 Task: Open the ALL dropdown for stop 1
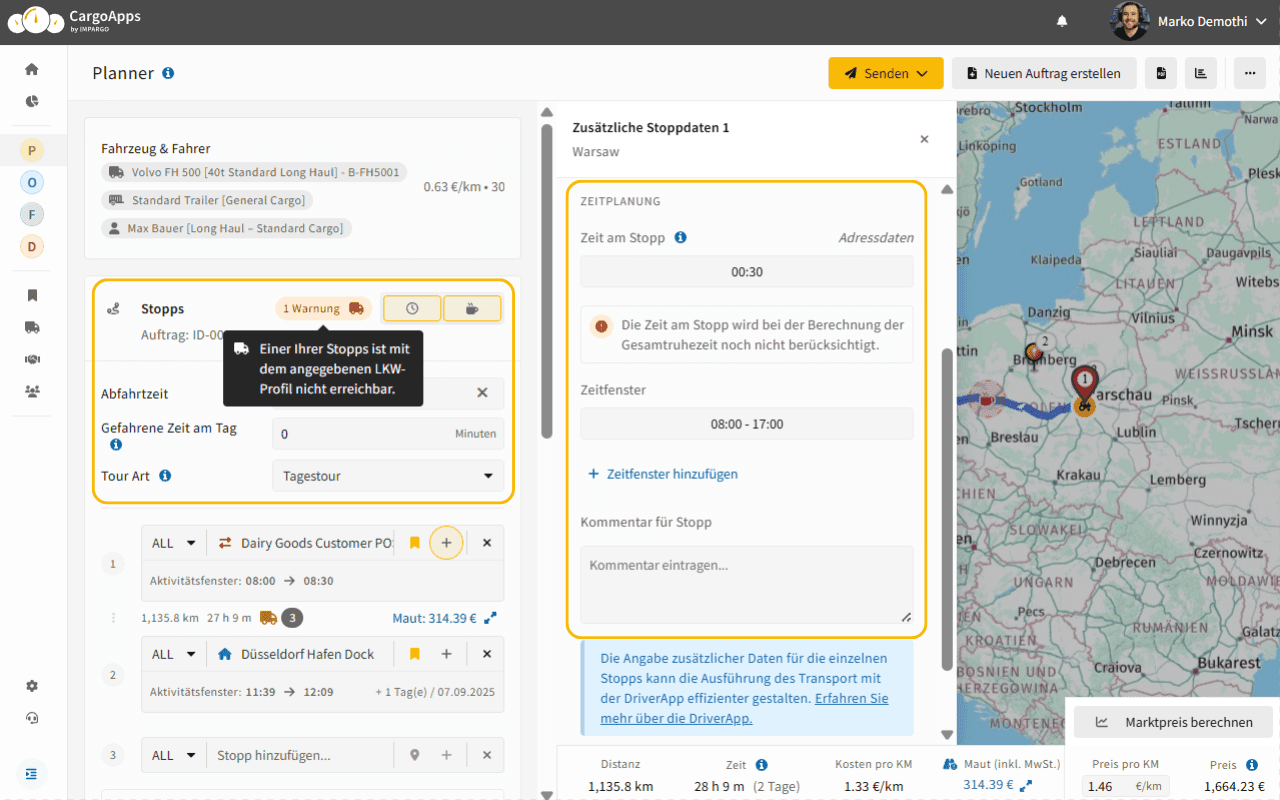point(174,543)
